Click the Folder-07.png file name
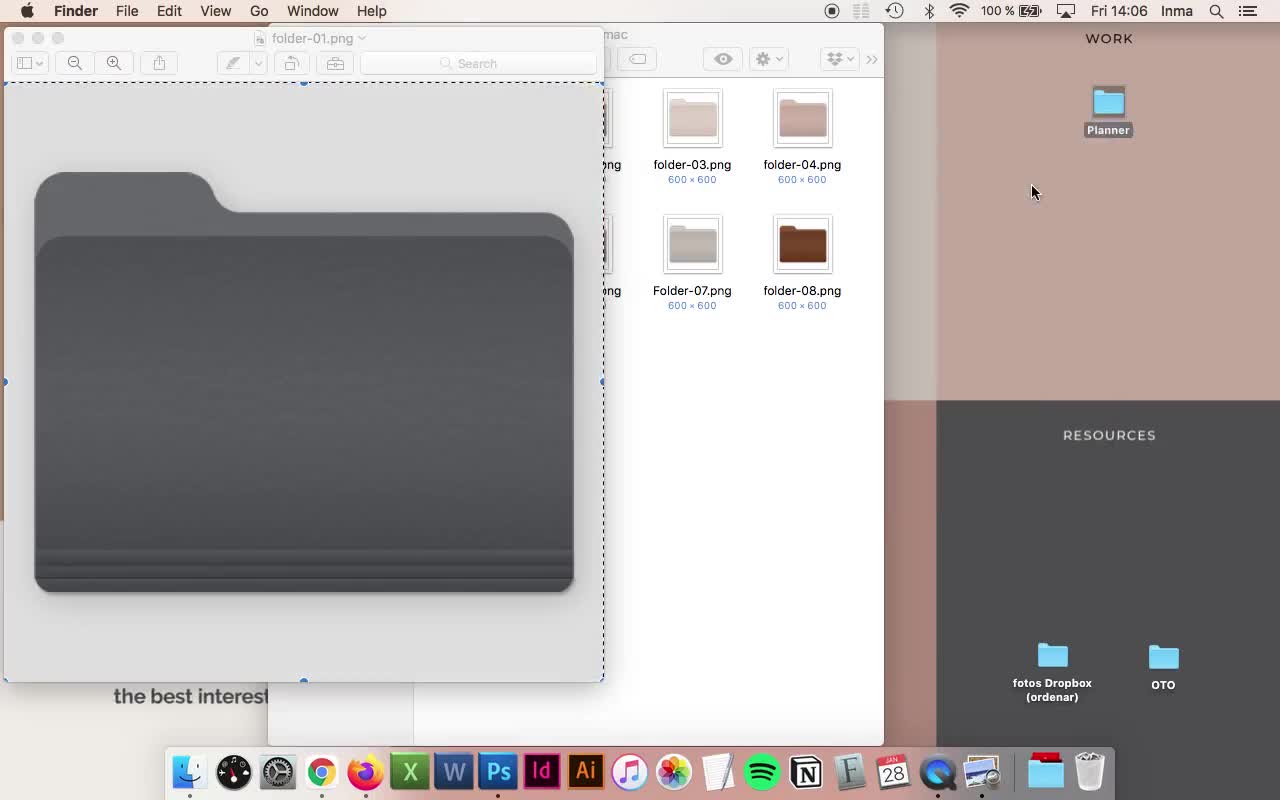 (x=692, y=291)
